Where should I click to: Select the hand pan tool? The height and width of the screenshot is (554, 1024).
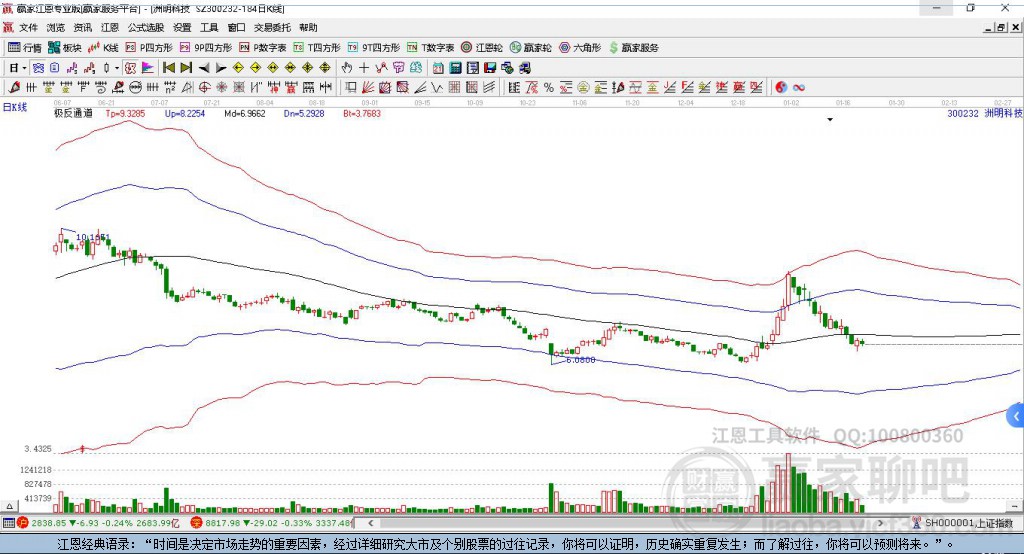pyautogui.click(x=347, y=68)
